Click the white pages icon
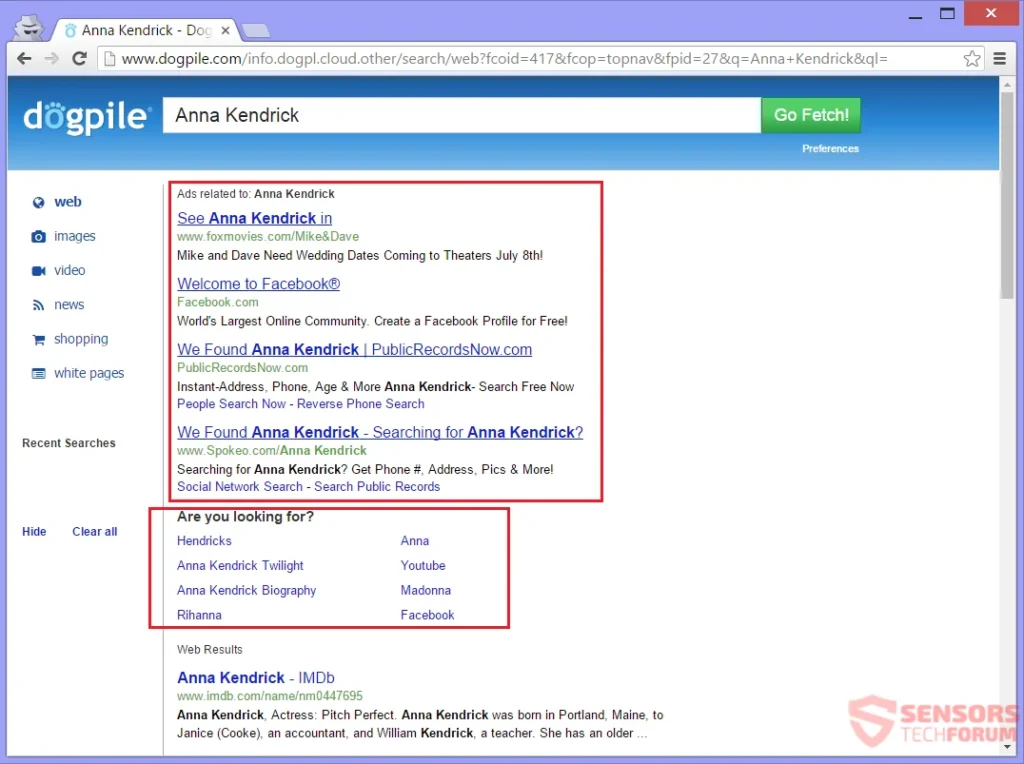The image size is (1024, 764). pos(38,374)
